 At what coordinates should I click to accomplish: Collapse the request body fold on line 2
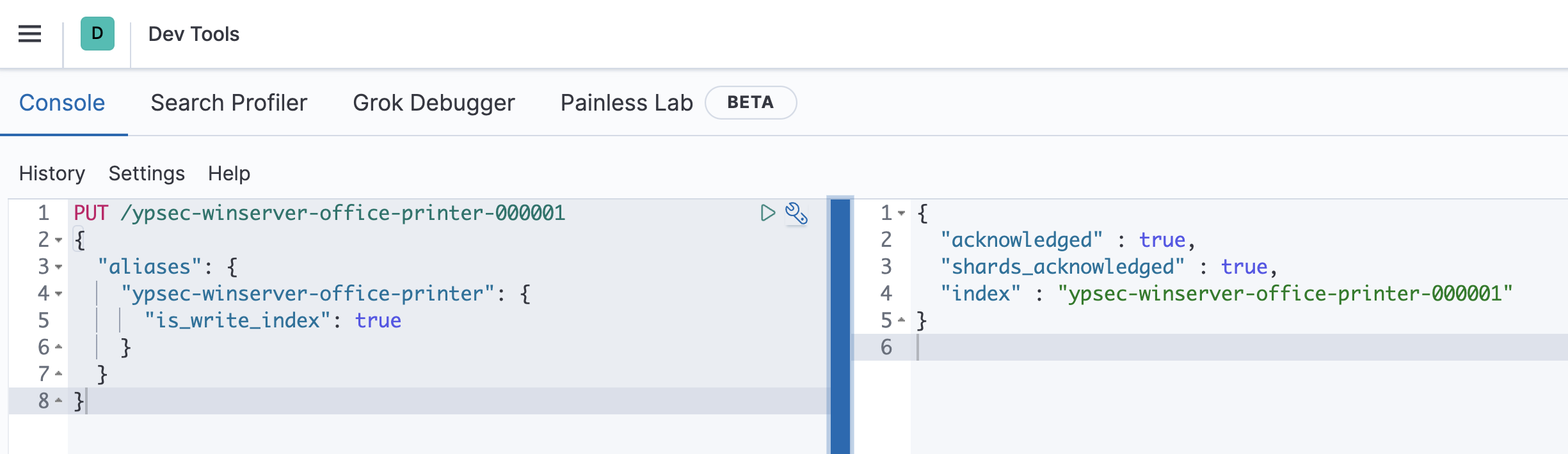59,240
